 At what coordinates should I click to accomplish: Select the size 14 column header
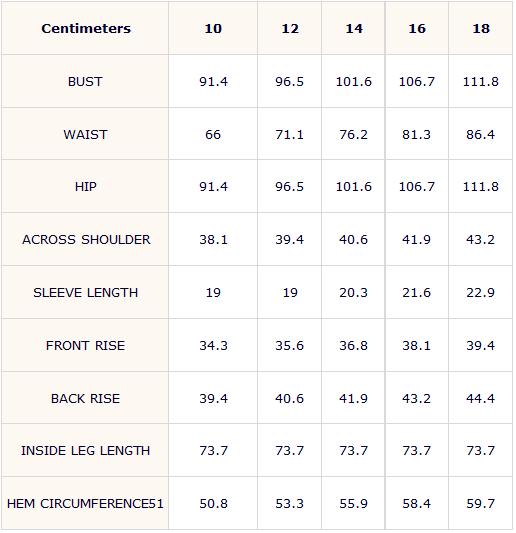(x=354, y=28)
